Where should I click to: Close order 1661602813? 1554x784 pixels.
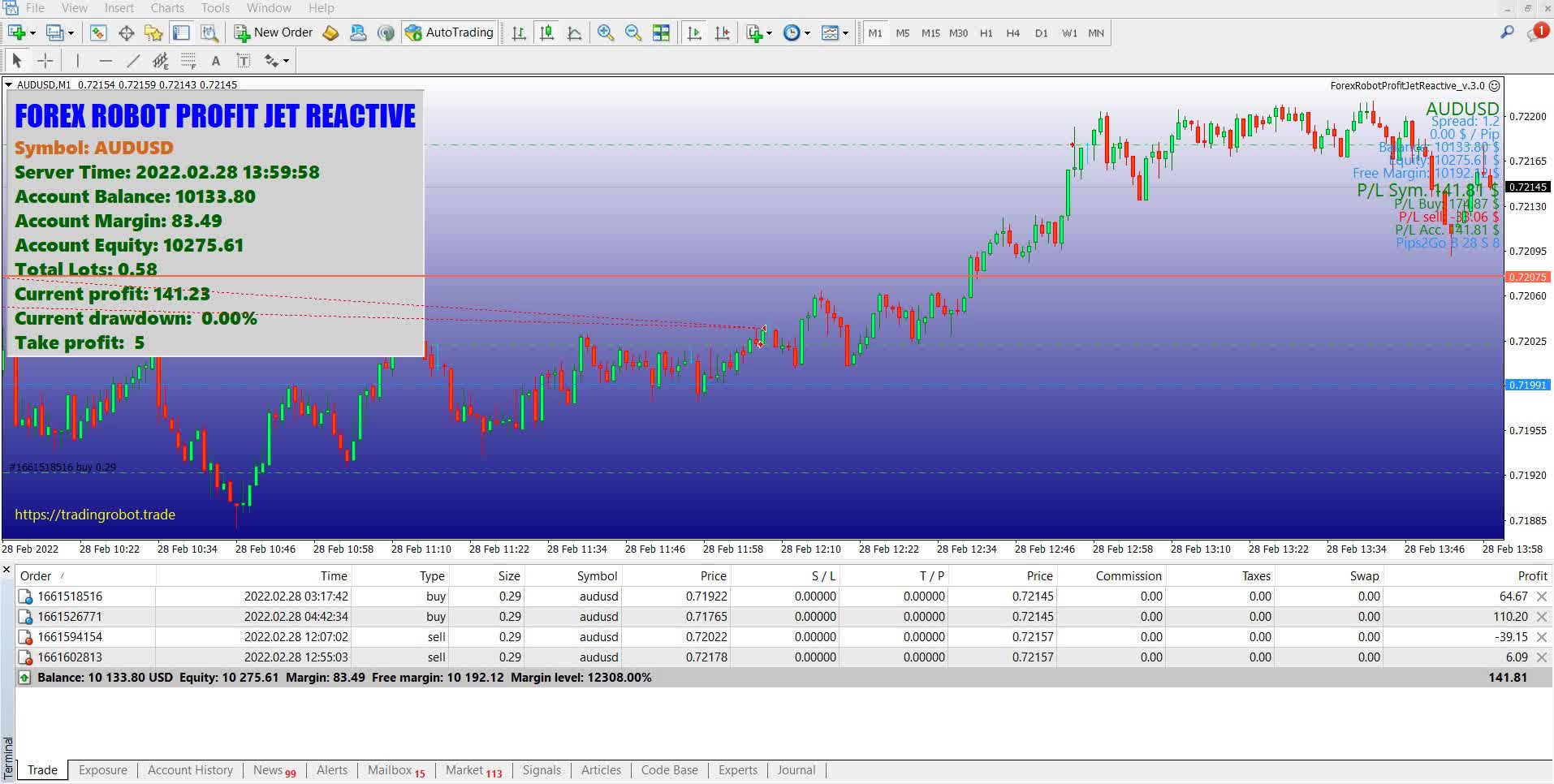[x=1541, y=657]
